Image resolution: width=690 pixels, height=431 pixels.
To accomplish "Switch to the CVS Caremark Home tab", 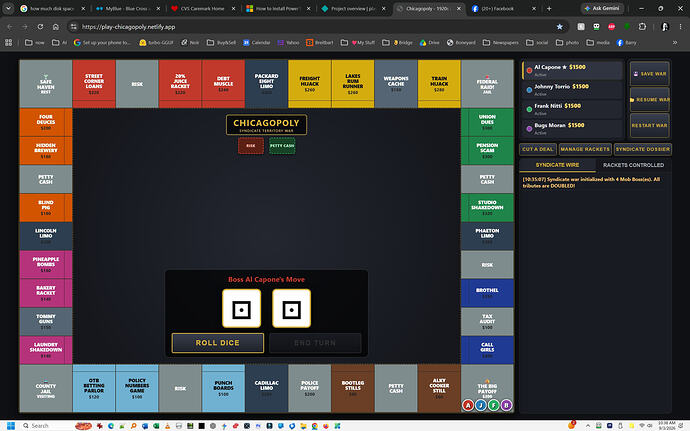I will click(203, 8).
